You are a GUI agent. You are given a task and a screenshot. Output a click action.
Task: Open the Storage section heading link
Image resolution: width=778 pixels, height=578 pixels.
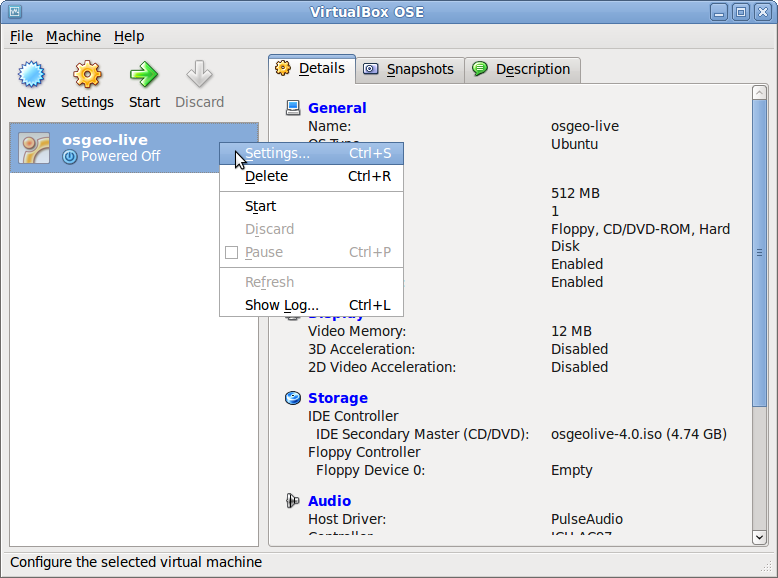(x=338, y=398)
